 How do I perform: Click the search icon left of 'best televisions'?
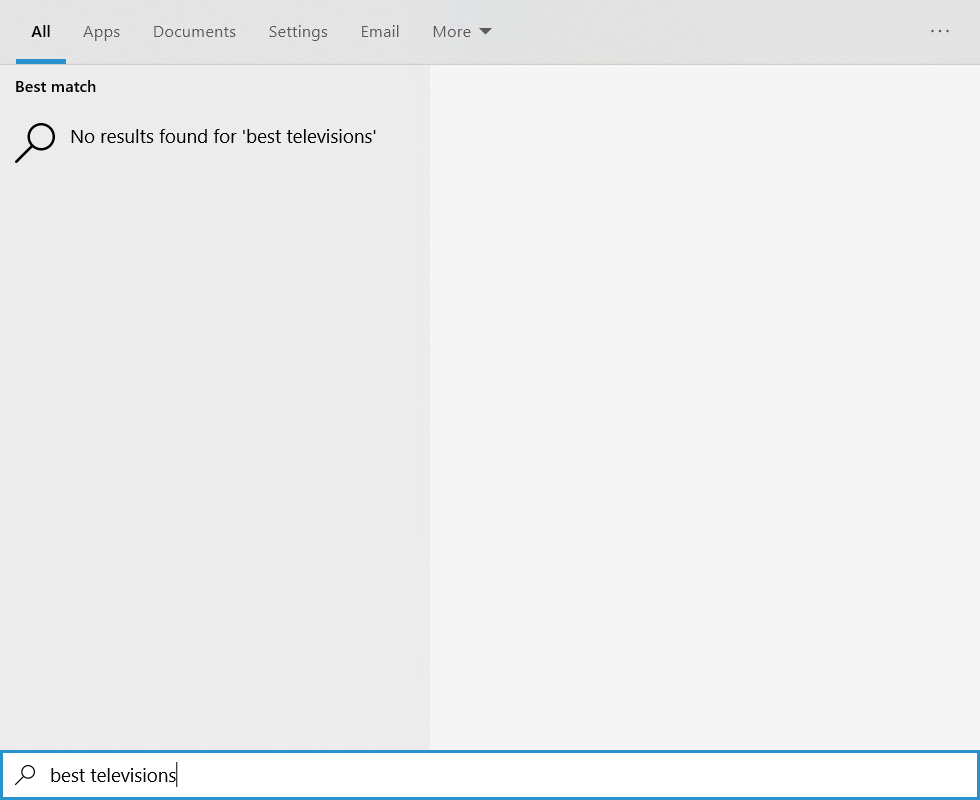click(x=27, y=775)
